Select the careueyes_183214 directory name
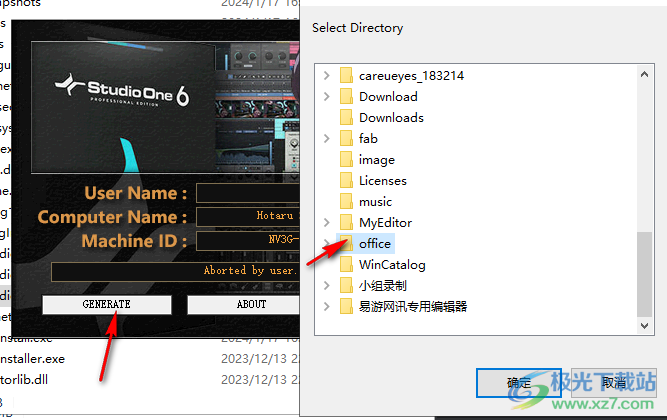Screen dimensions: 667x420 (411, 76)
